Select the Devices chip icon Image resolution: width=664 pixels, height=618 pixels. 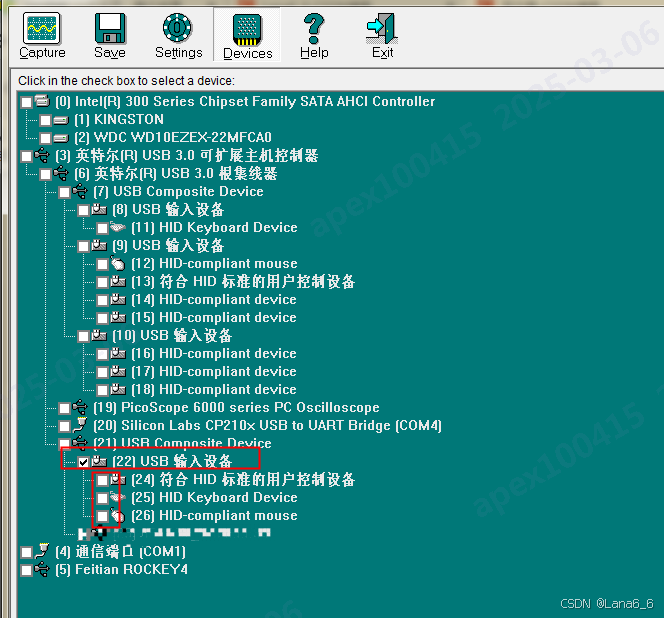click(247, 30)
